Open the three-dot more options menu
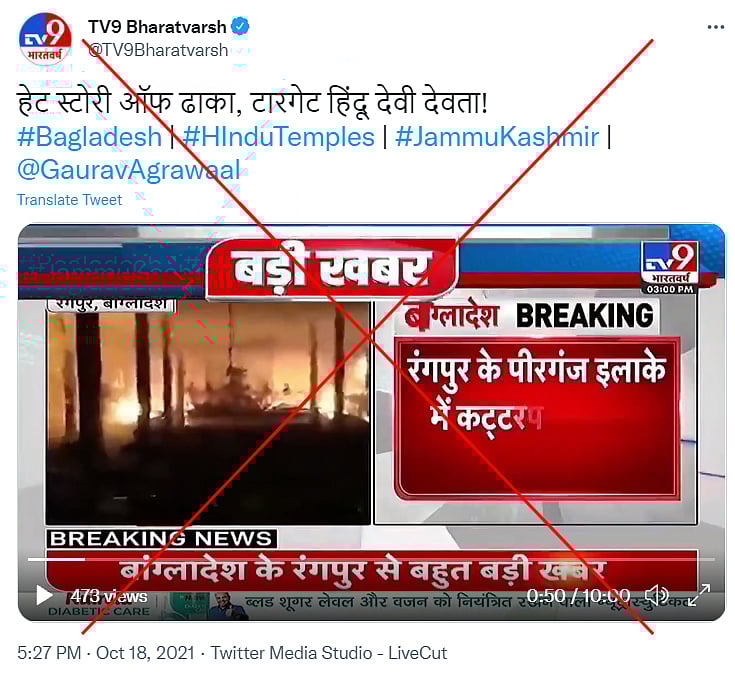Image resolution: width=735 pixels, height=675 pixels. (x=715, y=27)
